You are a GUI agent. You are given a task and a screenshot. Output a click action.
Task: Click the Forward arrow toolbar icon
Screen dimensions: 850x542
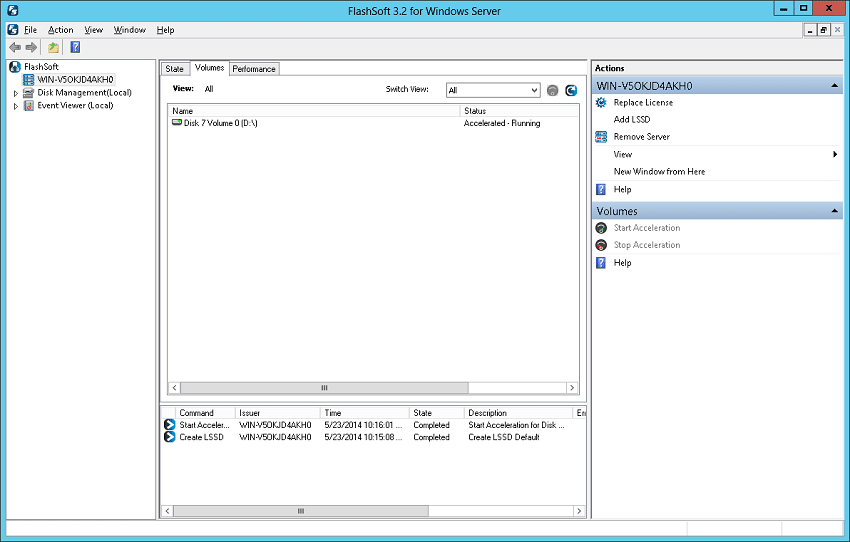tap(31, 47)
